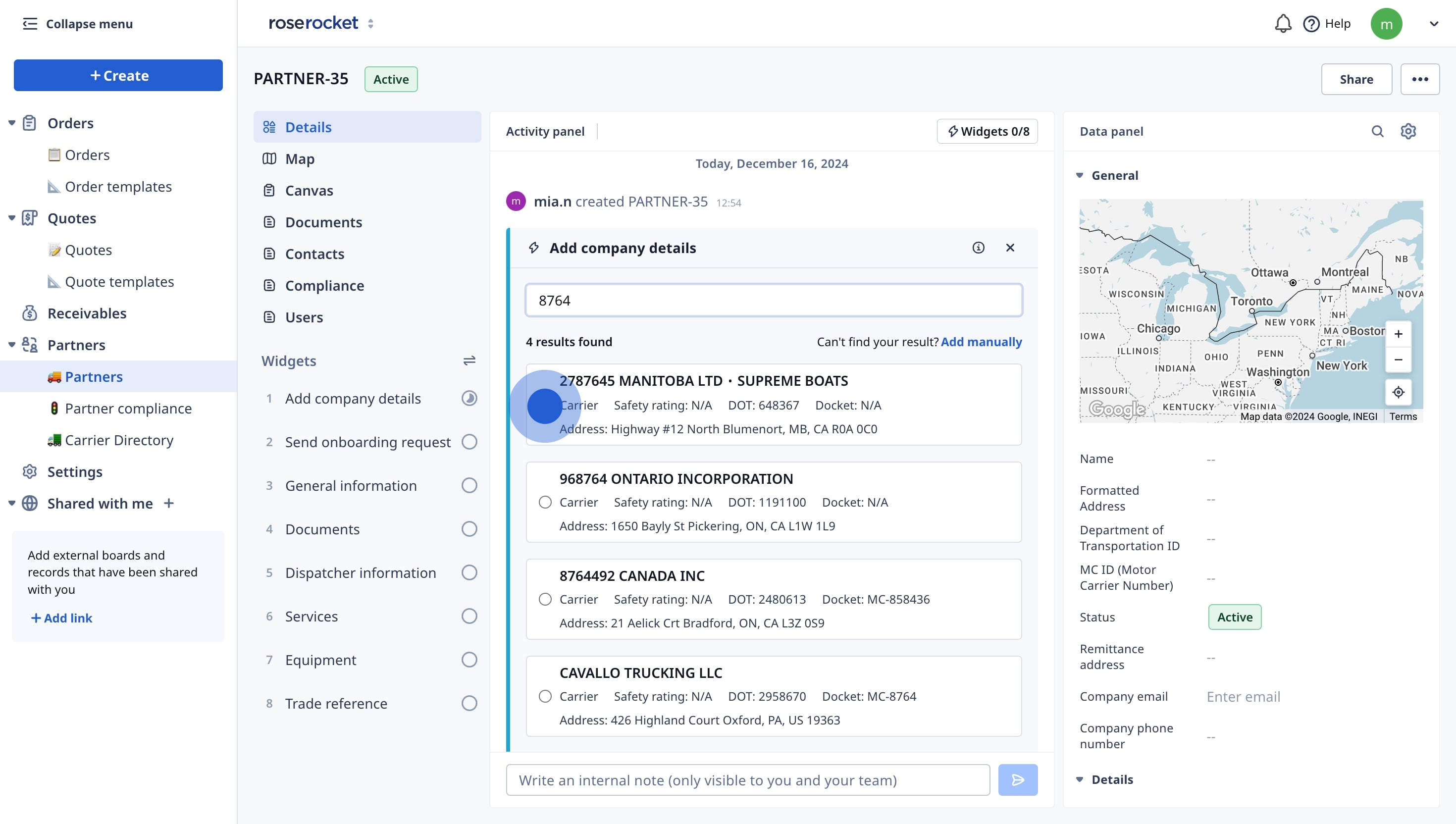
Task: Click the info icon in Add company details
Action: pyautogui.click(x=978, y=247)
